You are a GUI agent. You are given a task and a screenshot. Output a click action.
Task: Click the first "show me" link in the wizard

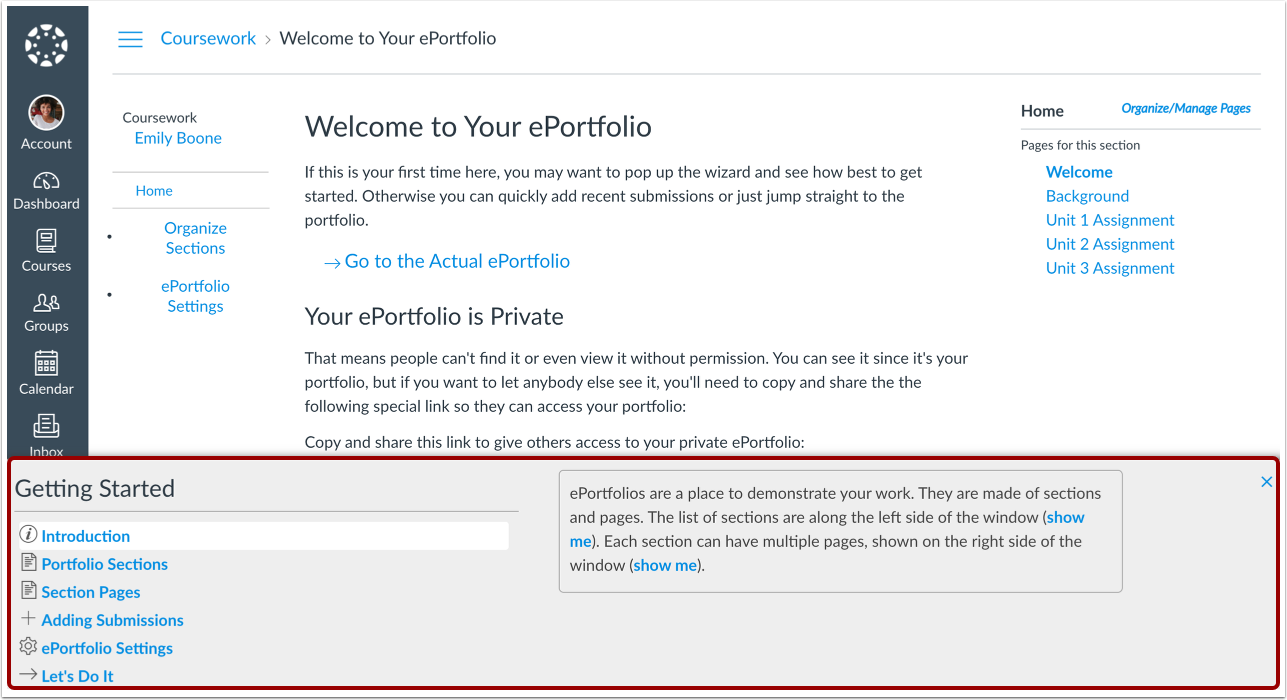(x=1065, y=517)
